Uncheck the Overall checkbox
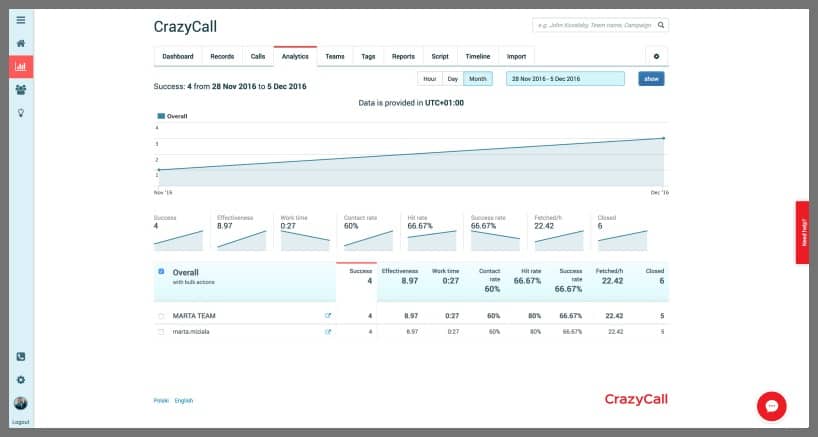Screen dimensions: 818x437 coord(162,271)
